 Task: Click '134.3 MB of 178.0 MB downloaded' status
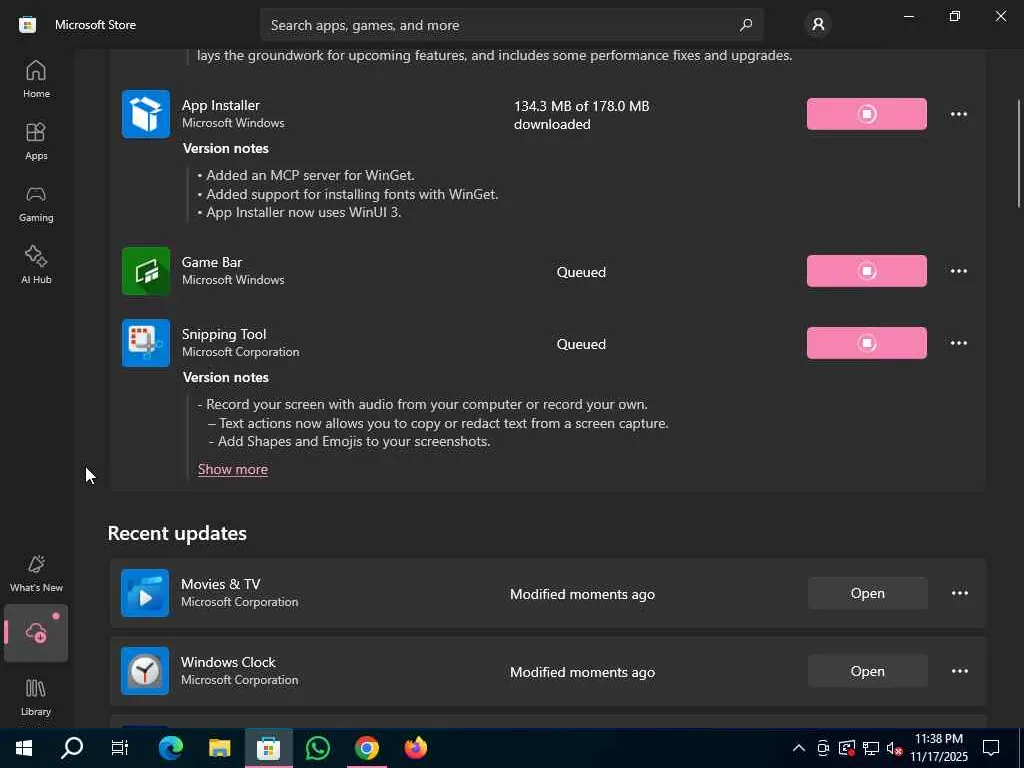click(x=581, y=115)
